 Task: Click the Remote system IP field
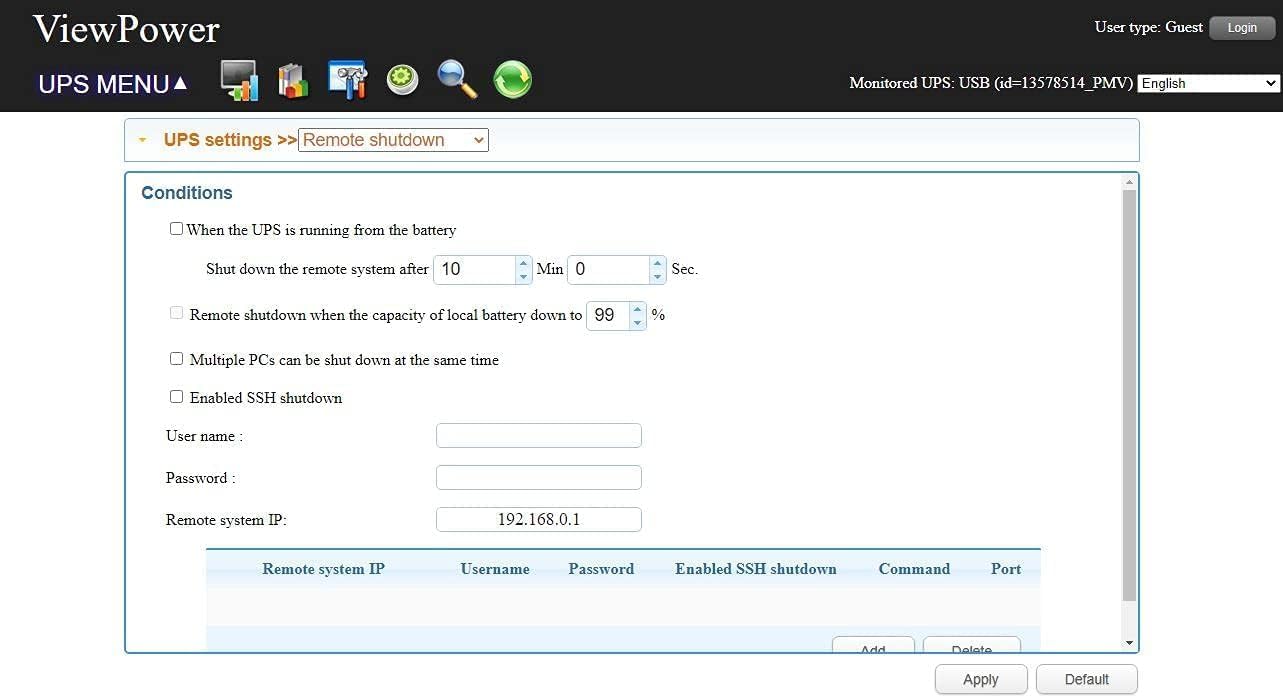539,519
